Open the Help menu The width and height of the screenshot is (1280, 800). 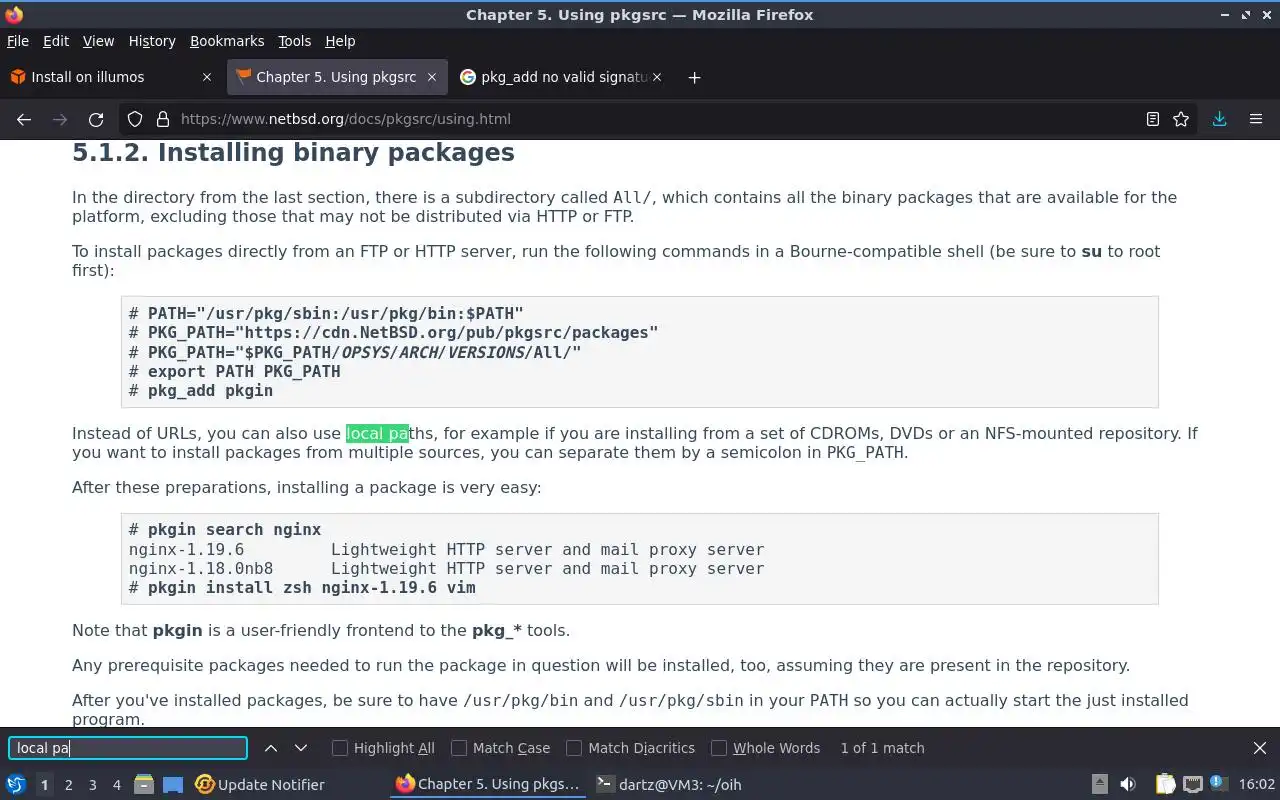340,41
